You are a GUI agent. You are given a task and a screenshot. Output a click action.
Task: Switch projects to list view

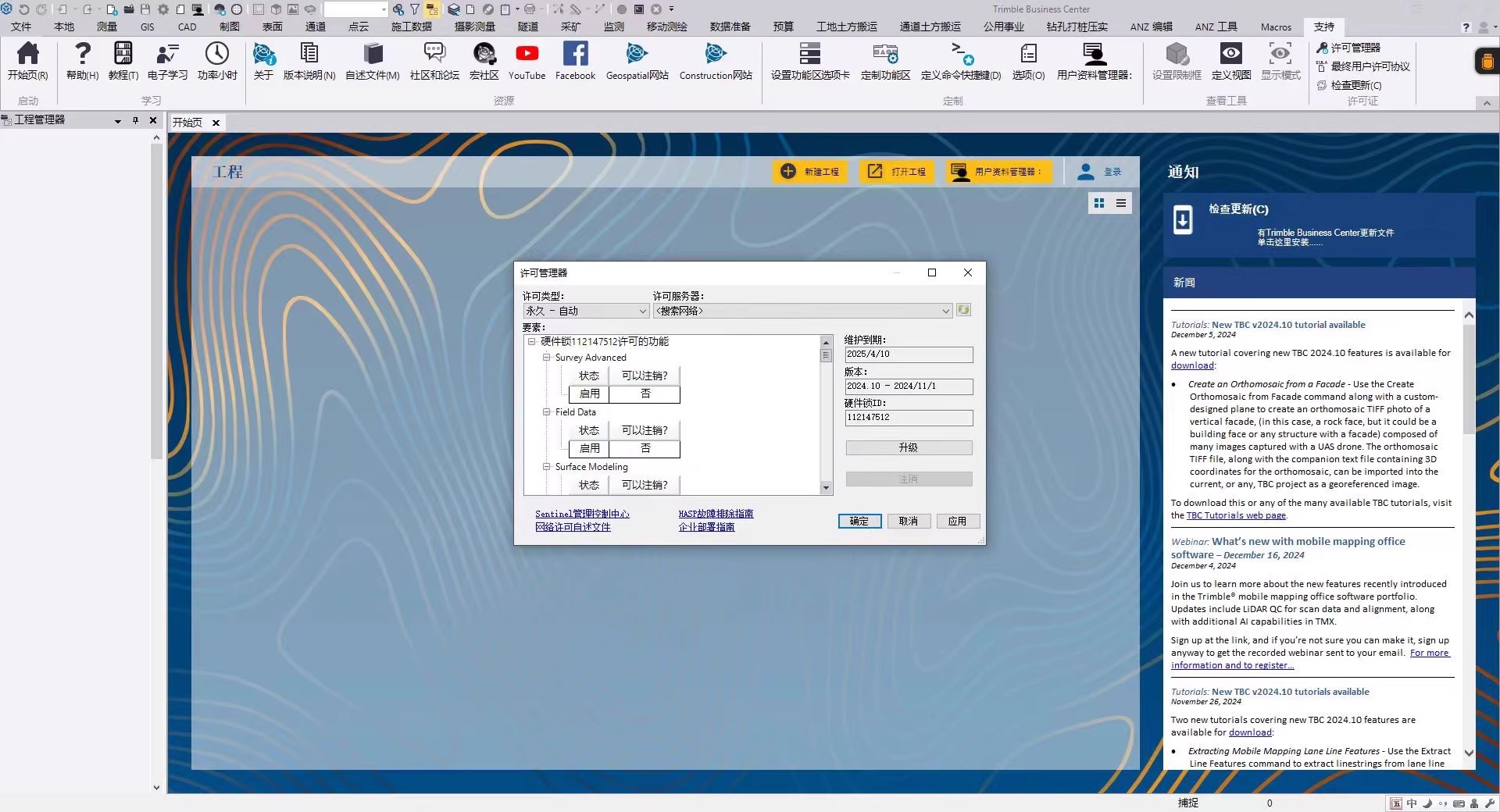click(x=1121, y=203)
